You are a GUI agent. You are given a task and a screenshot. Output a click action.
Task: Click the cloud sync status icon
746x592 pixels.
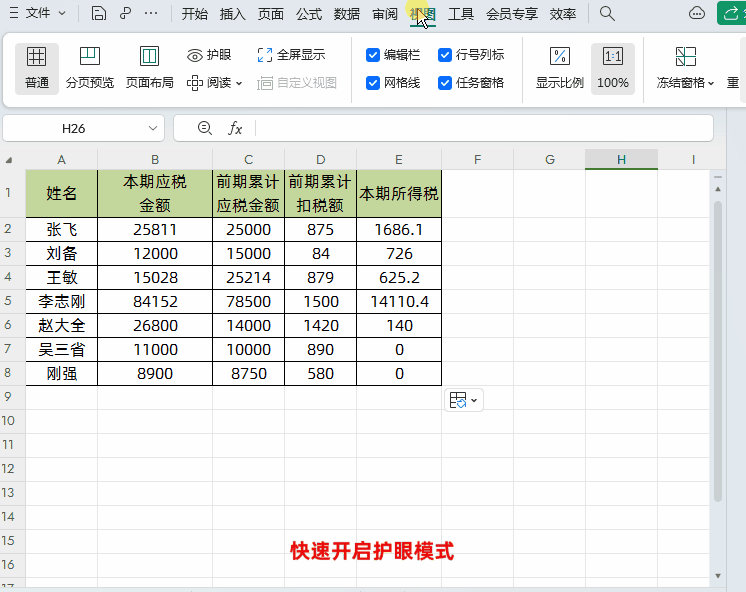[697, 13]
